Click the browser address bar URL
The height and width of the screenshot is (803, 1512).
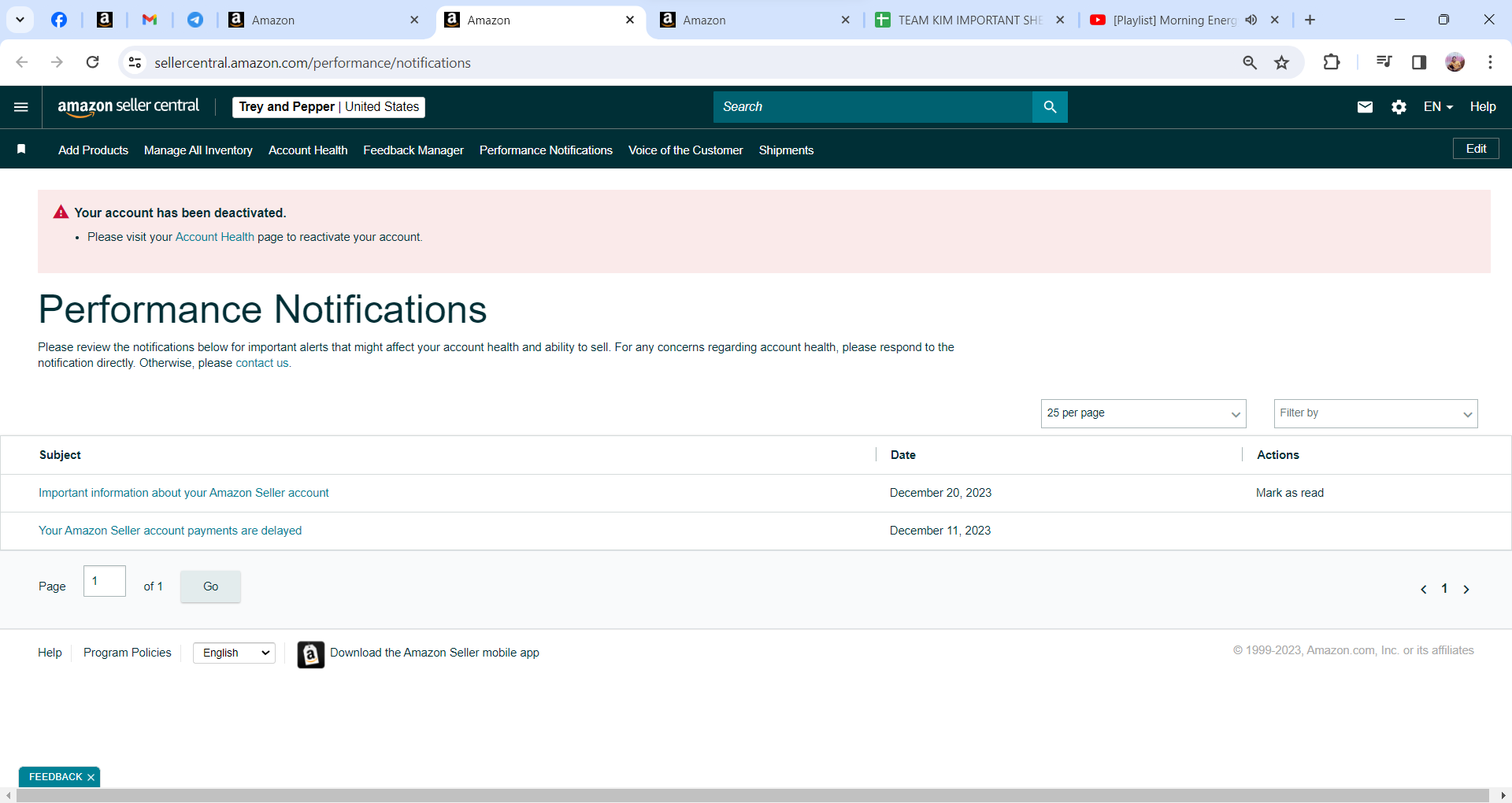coord(313,62)
